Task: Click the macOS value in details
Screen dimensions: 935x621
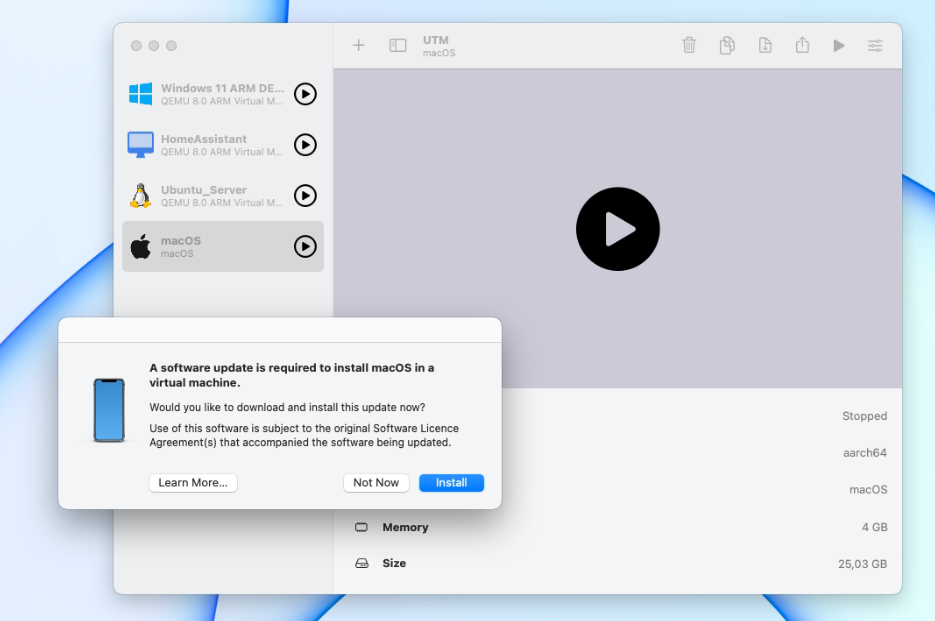Action: [868, 489]
